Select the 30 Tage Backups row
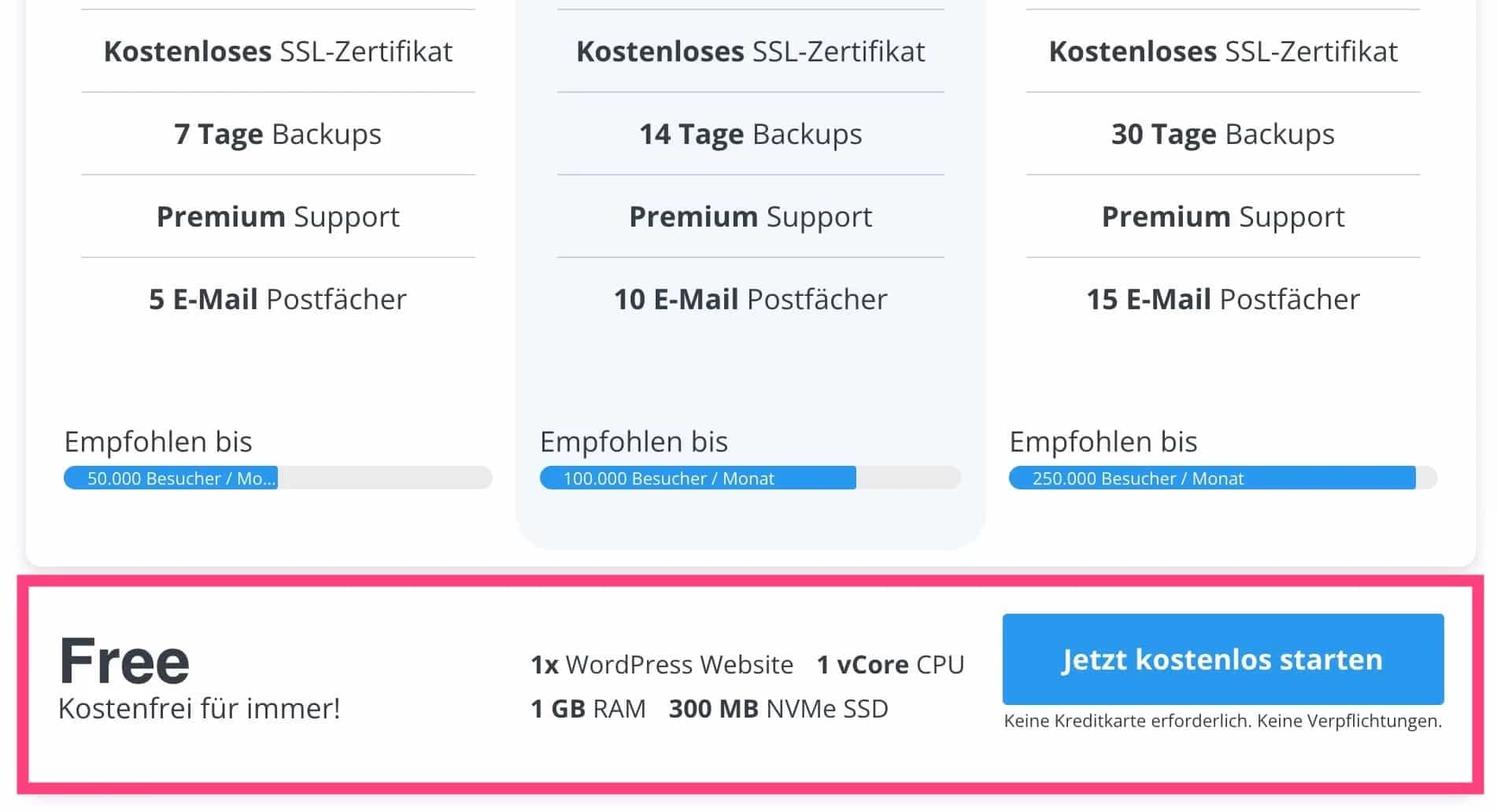Viewport: 1497px width, 812px height. pos(1222,133)
